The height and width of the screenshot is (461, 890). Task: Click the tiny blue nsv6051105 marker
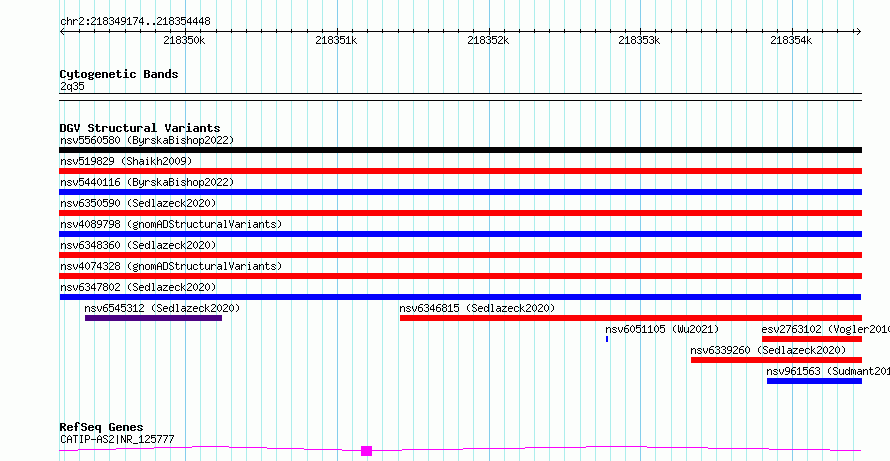607,339
